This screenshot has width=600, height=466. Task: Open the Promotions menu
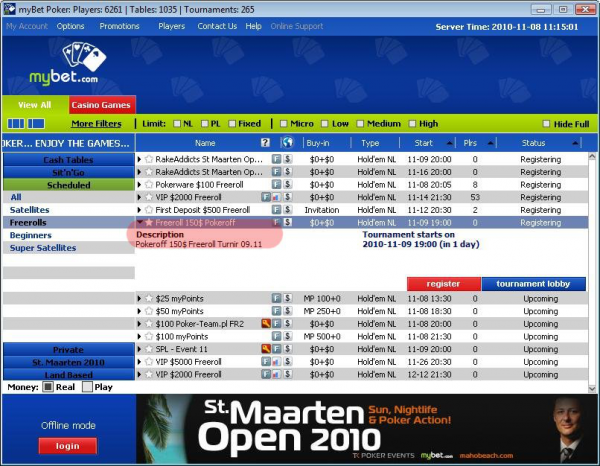pyautogui.click(x=119, y=26)
